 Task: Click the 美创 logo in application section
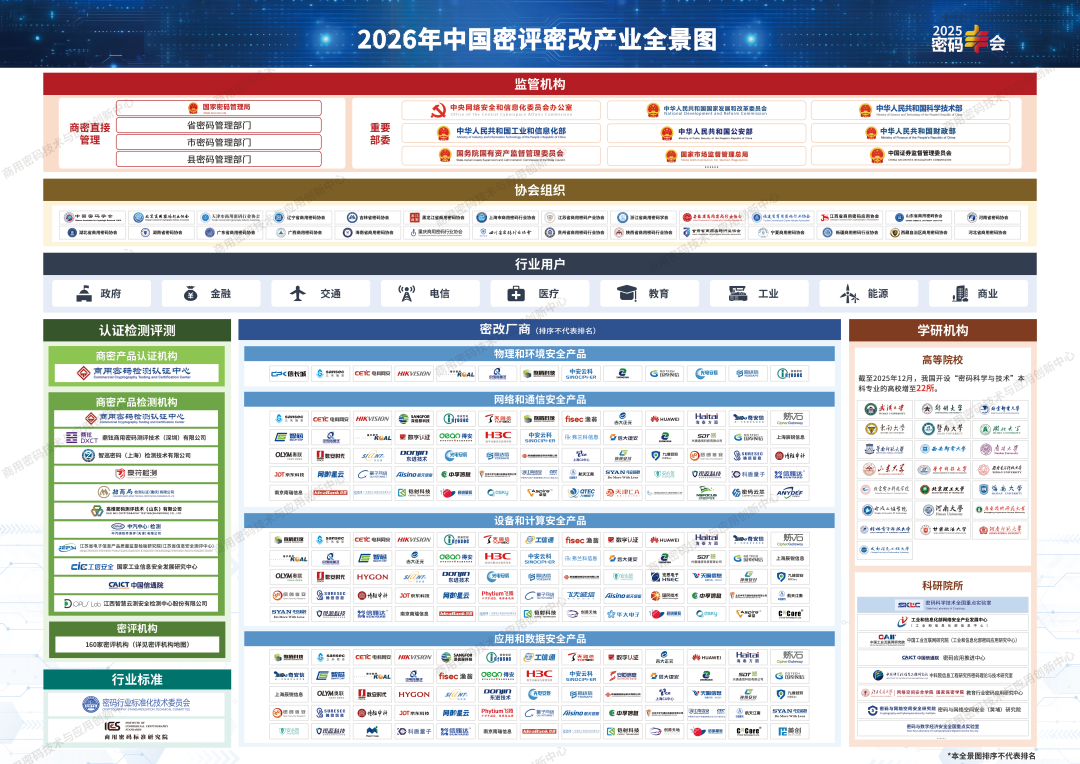pyautogui.click(x=789, y=731)
